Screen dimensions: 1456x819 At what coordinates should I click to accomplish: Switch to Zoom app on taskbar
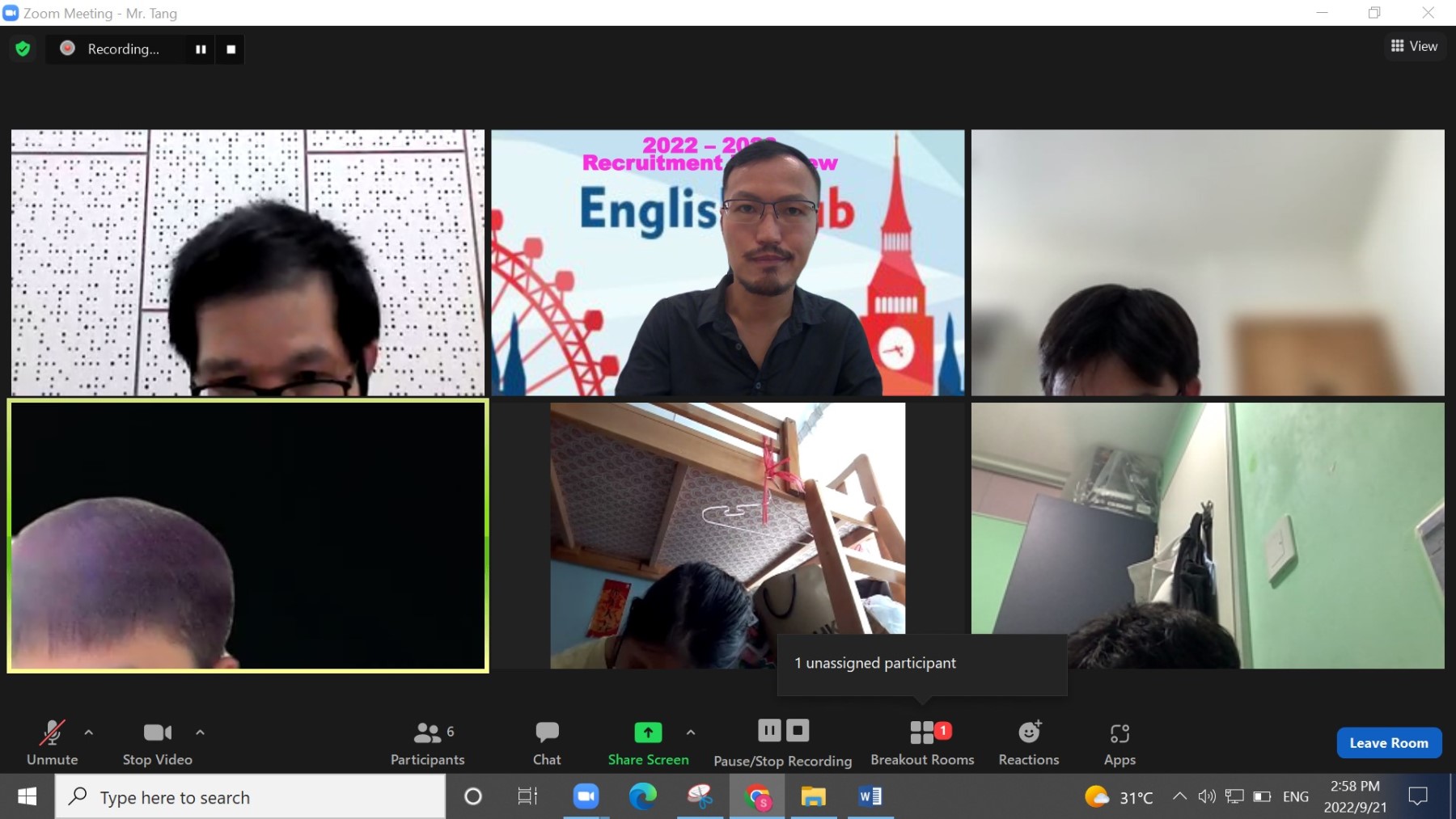pyautogui.click(x=586, y=797)
